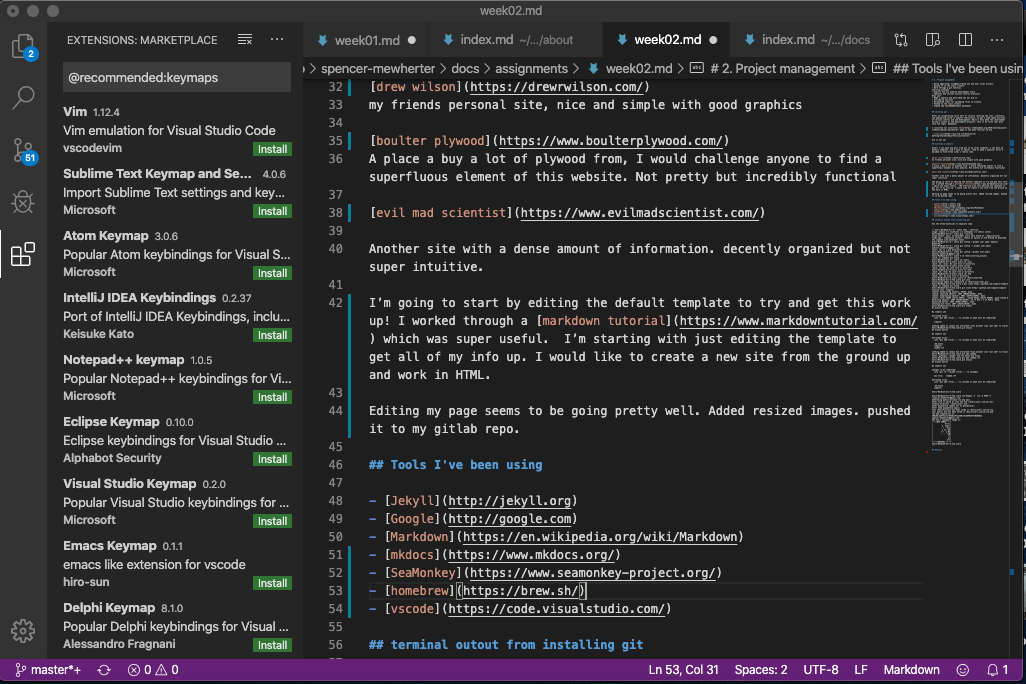The image size is (1026, 684).
Task: Click line number 46 in gutter
Action: (335, 465)
